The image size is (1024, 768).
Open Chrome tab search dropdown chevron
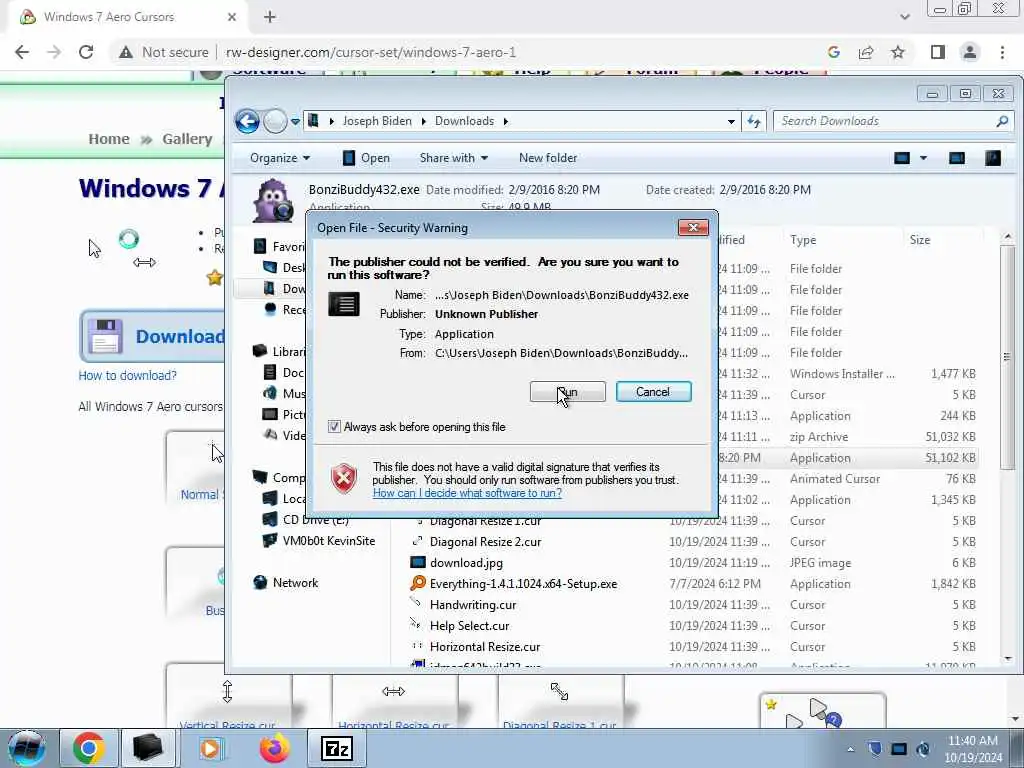(x=904, y=17)
